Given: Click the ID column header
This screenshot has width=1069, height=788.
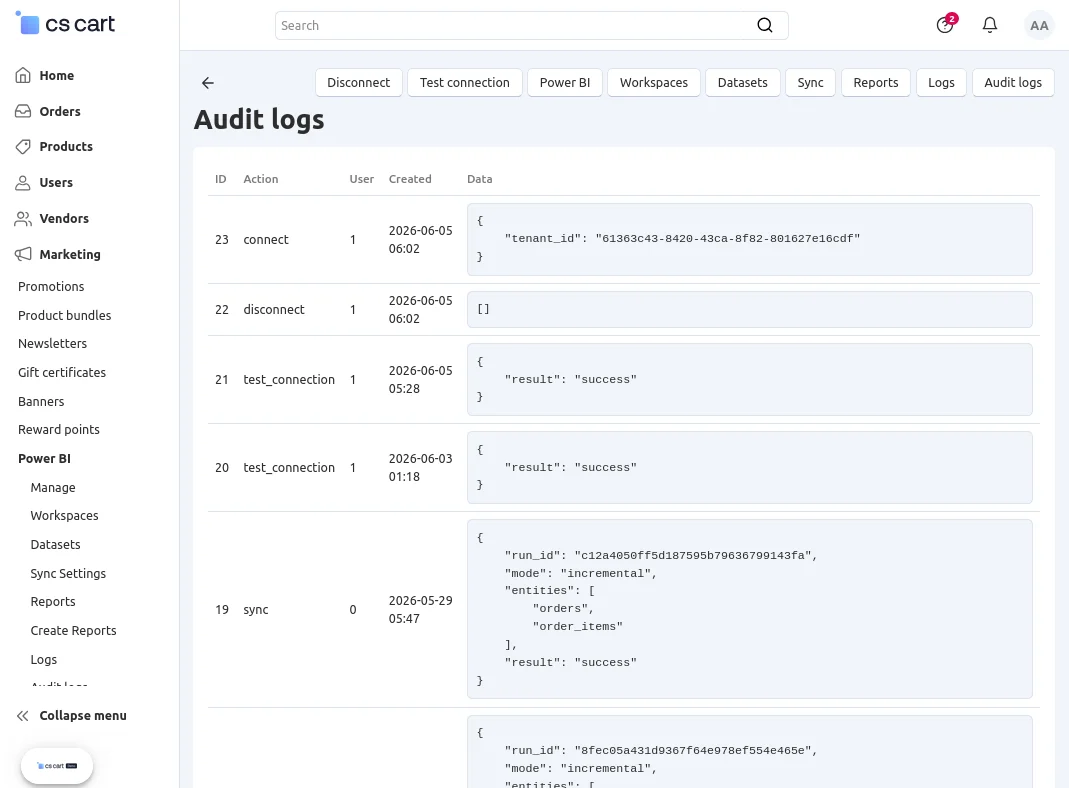Looking at the screenshot, I should (x=221, y=179).
